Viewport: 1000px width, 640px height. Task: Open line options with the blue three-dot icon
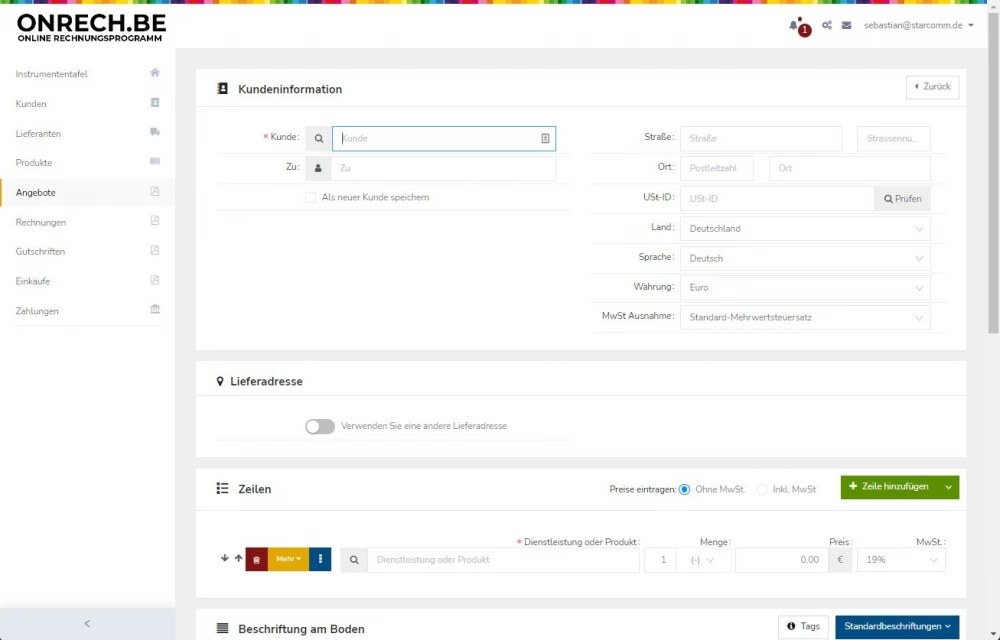(320, 559)
